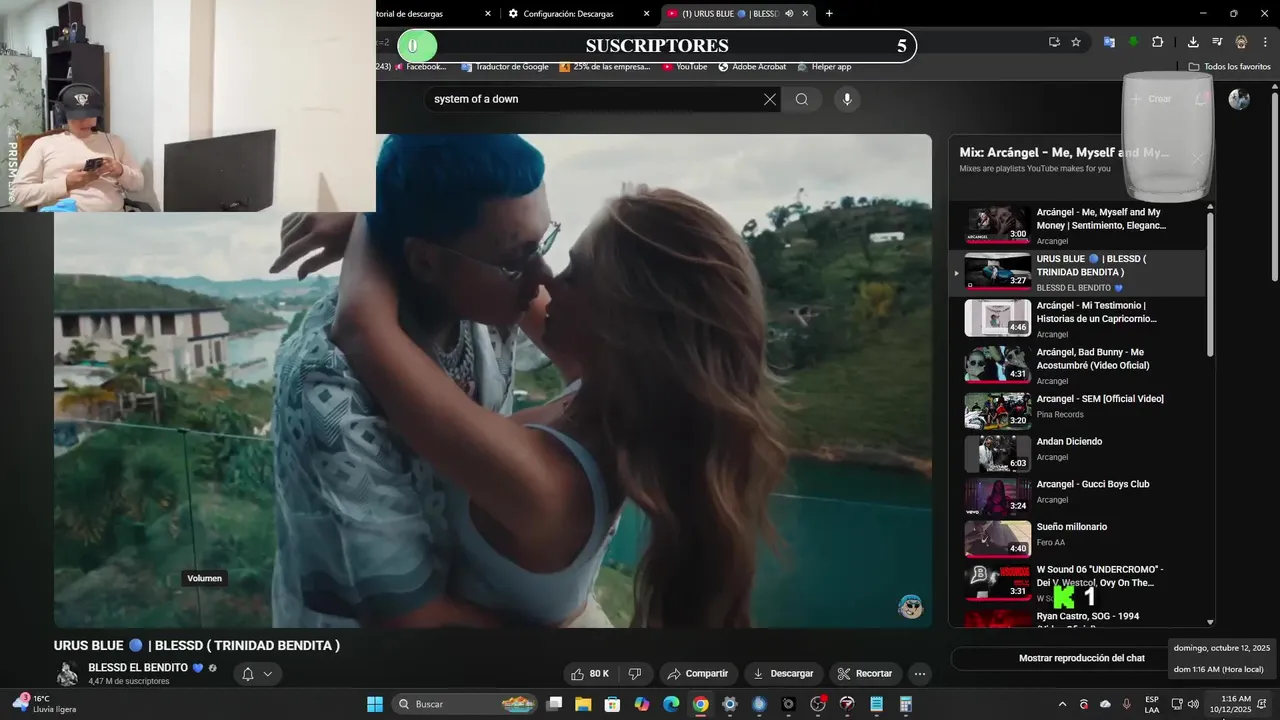Click Mostrar reproducción del chat
The height and width of the screenshot is (720, 1280).
[x=1082, y=658]
